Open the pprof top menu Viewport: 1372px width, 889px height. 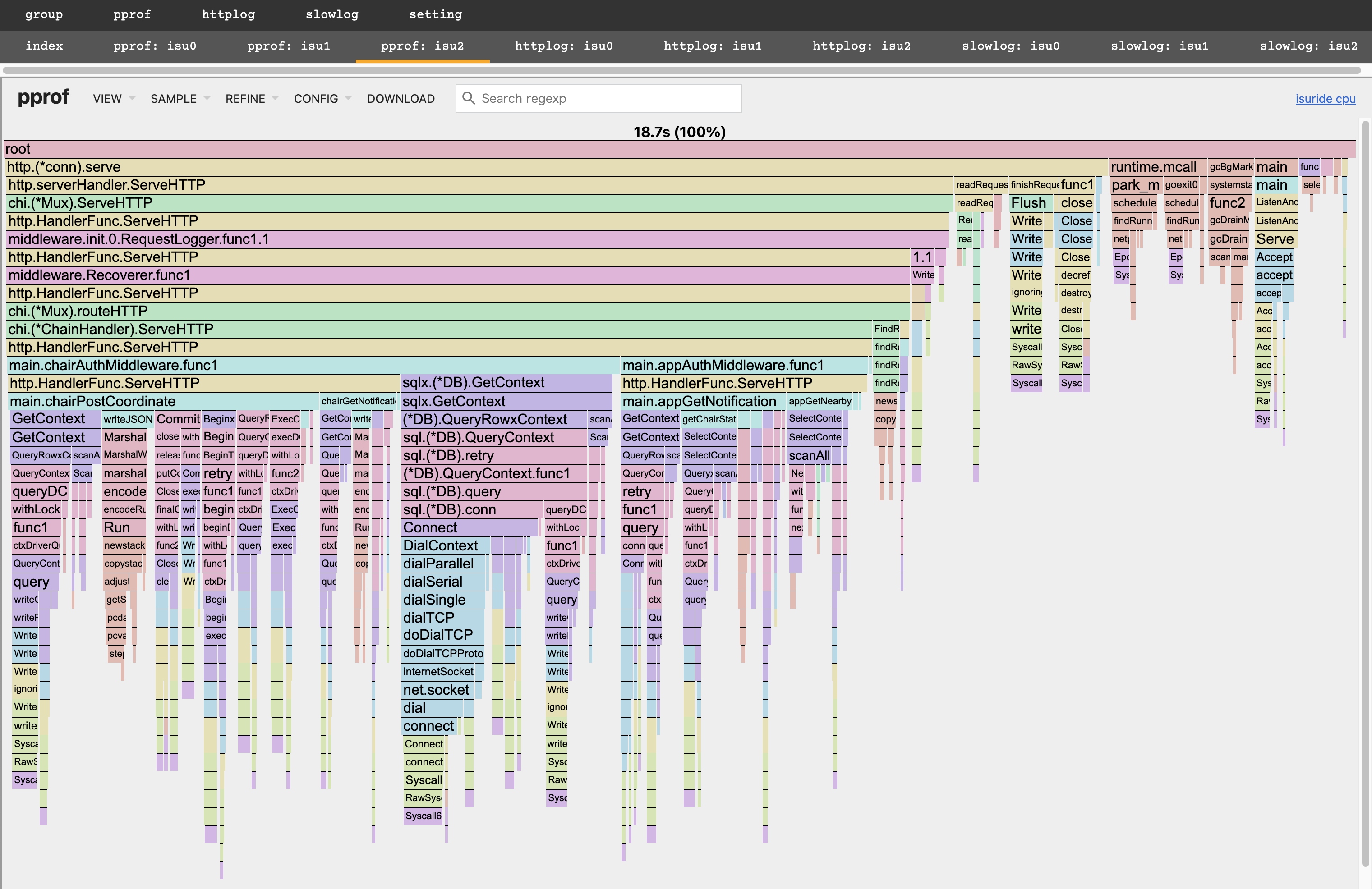tap(132, 14)
